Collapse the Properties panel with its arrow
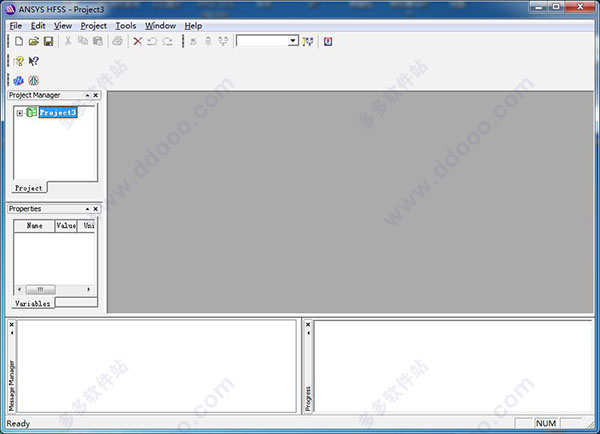The image size is (600, 434). click(87, 209)
